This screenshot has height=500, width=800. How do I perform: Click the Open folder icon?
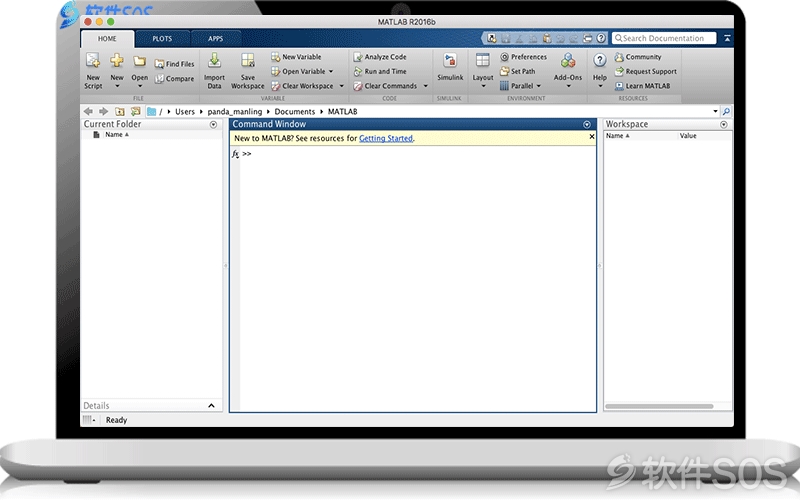(139, 62)
